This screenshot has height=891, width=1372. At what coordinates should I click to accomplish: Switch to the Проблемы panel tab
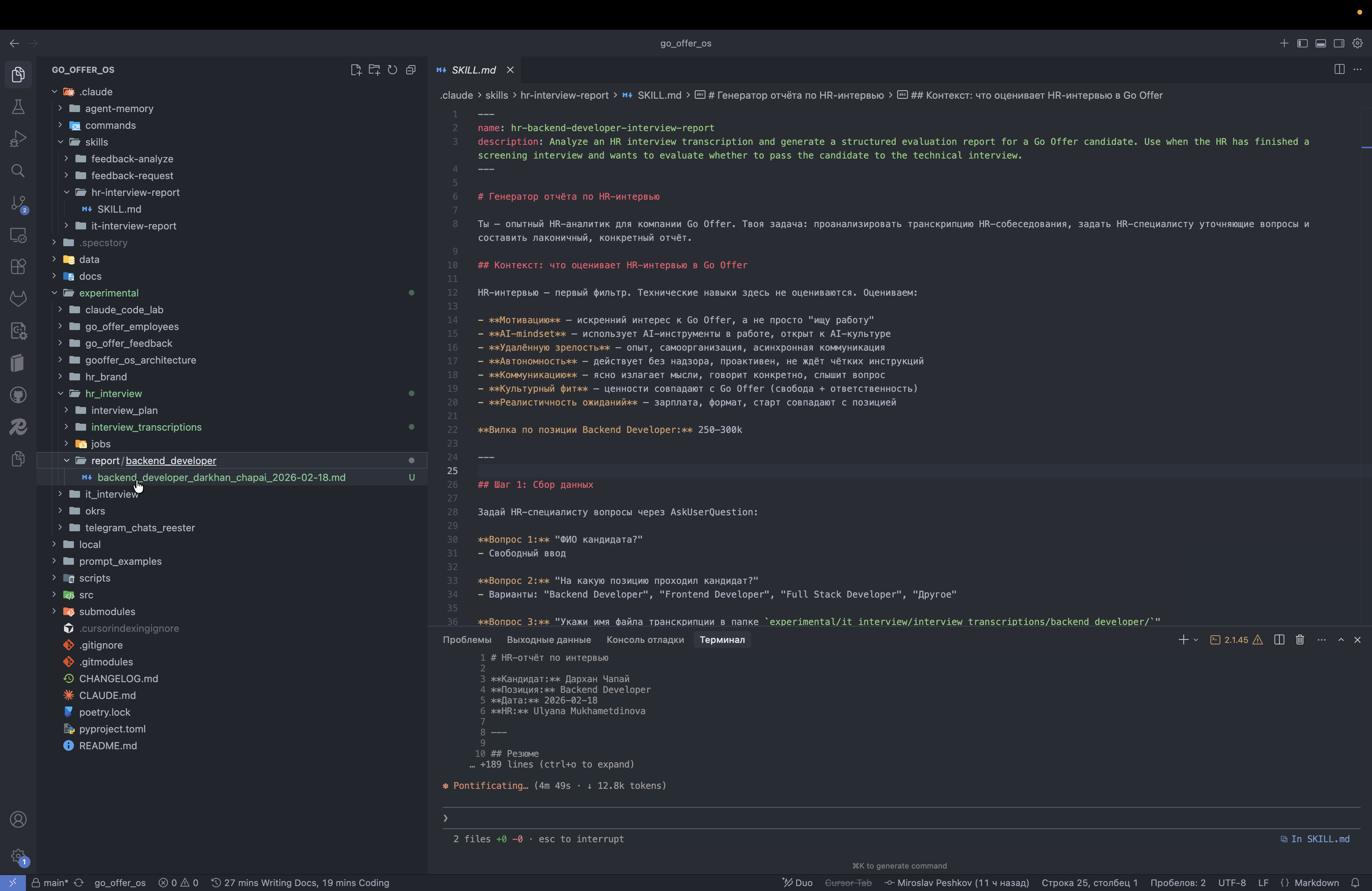(467, 640)
